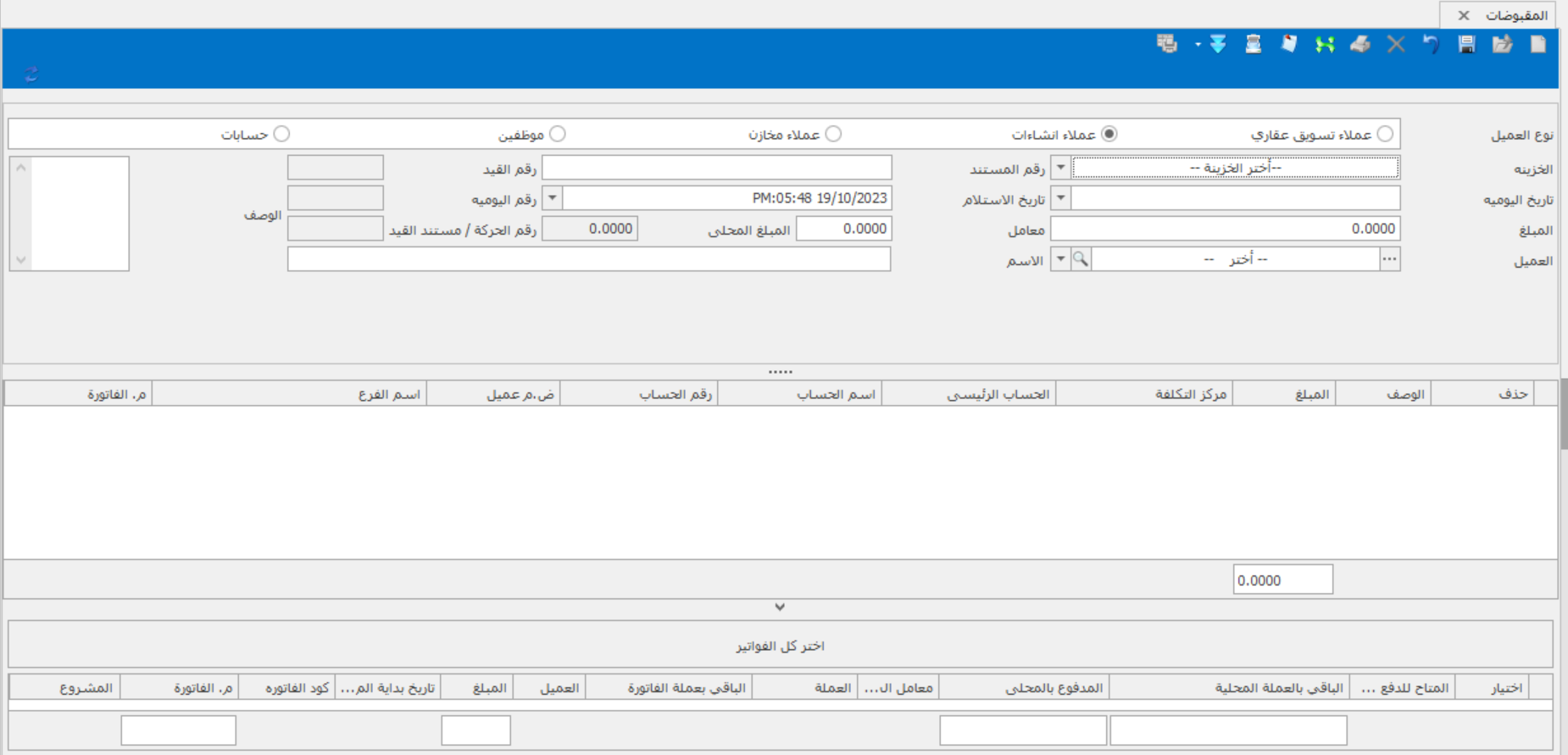Open the dropdown next to blue double-arrow icon
The width and height of the screenshot is (1568, 755).
pyautogui.click(x=1198, y=45)
